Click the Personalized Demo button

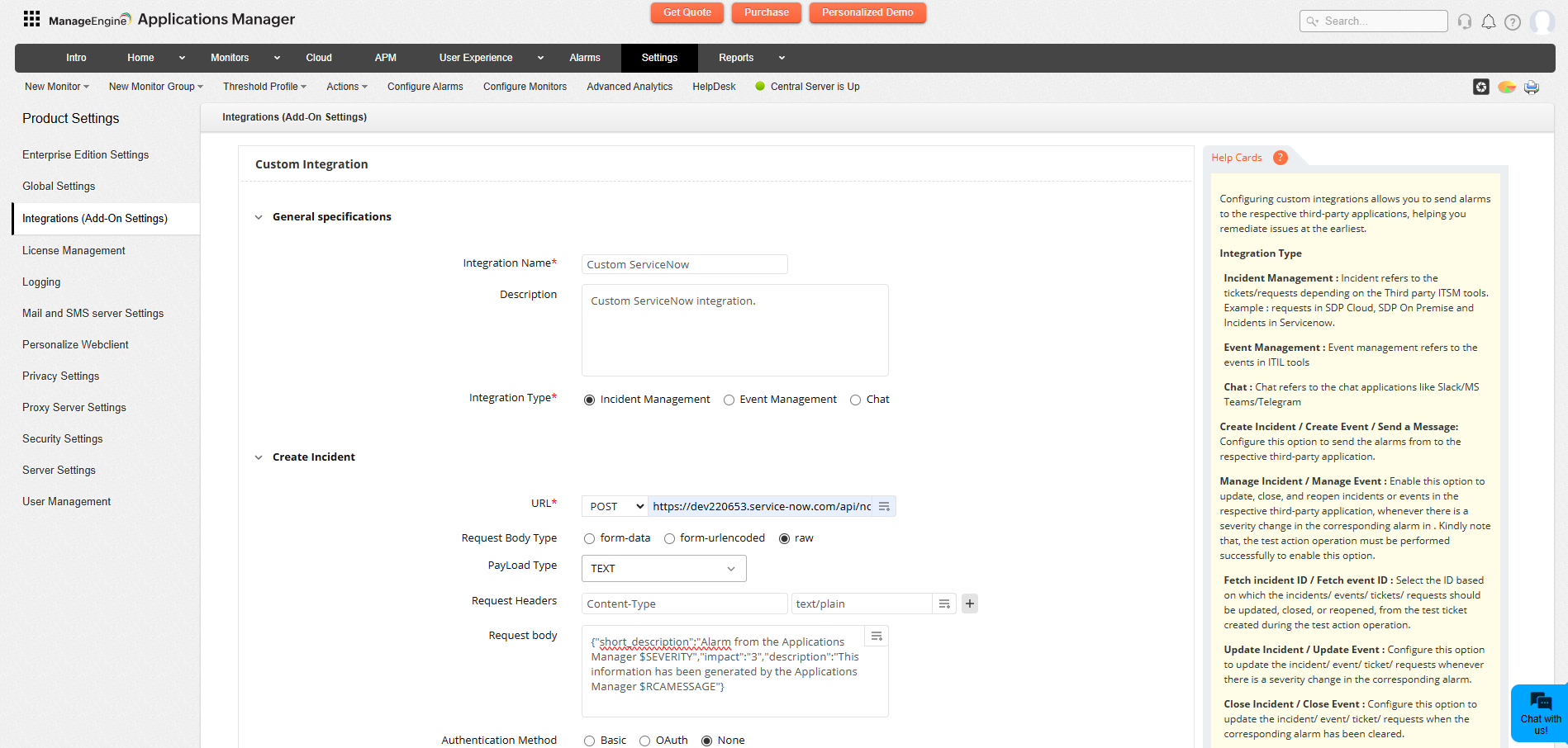(867, 12)
